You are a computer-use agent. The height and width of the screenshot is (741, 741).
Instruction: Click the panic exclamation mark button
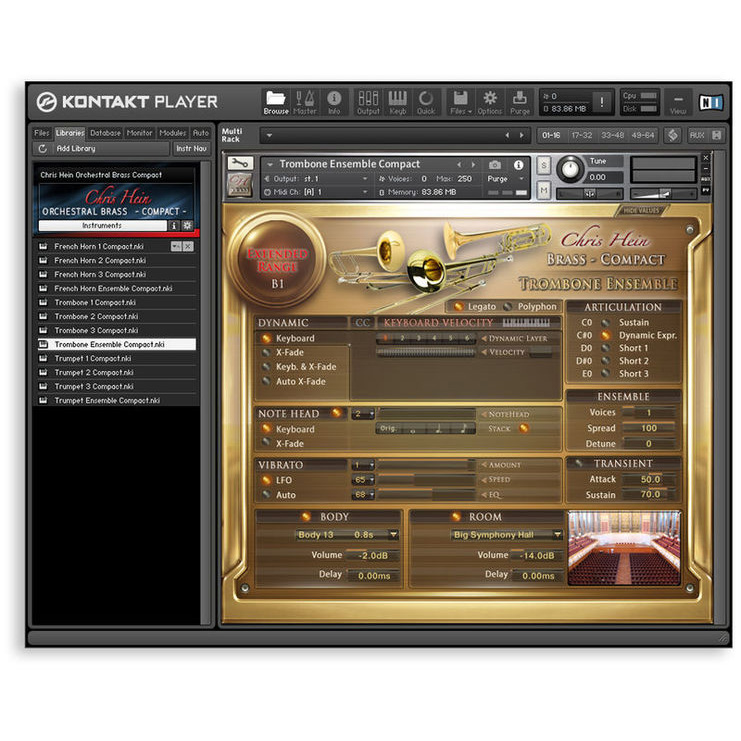pos(602,102)
